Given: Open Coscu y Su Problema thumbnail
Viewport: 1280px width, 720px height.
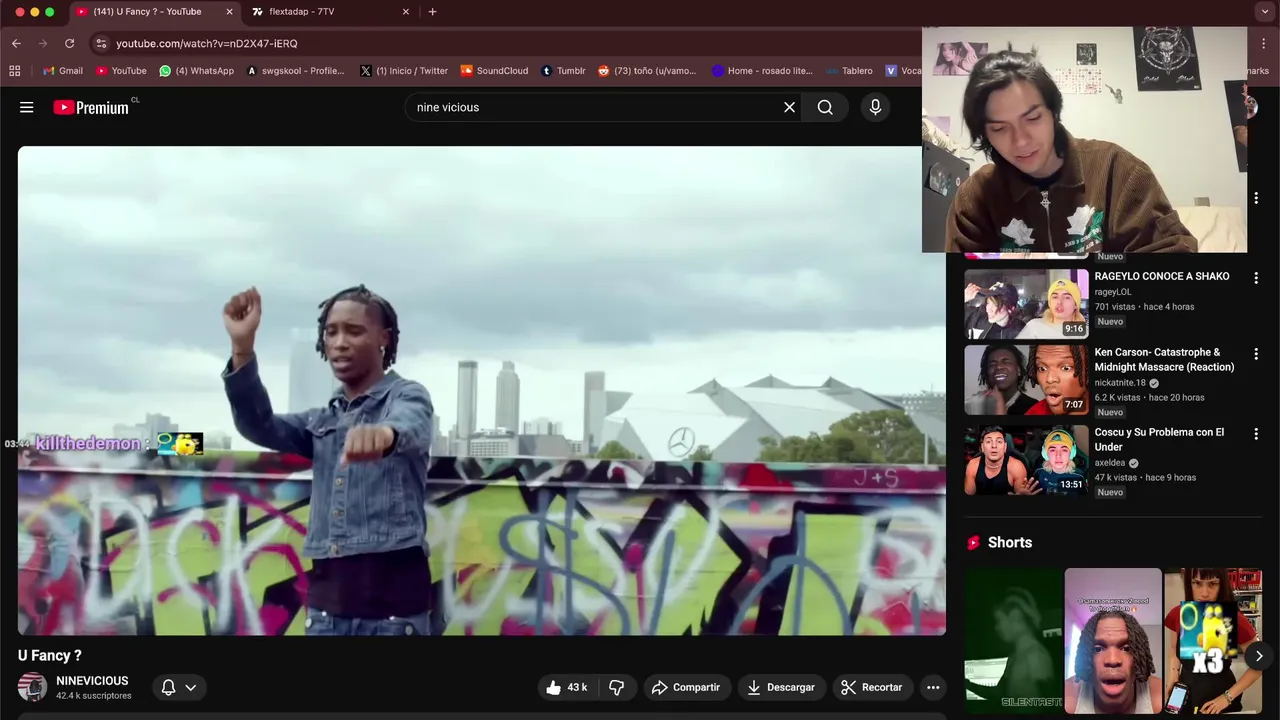Looking at the screenshot, I should click(1026, 460).
